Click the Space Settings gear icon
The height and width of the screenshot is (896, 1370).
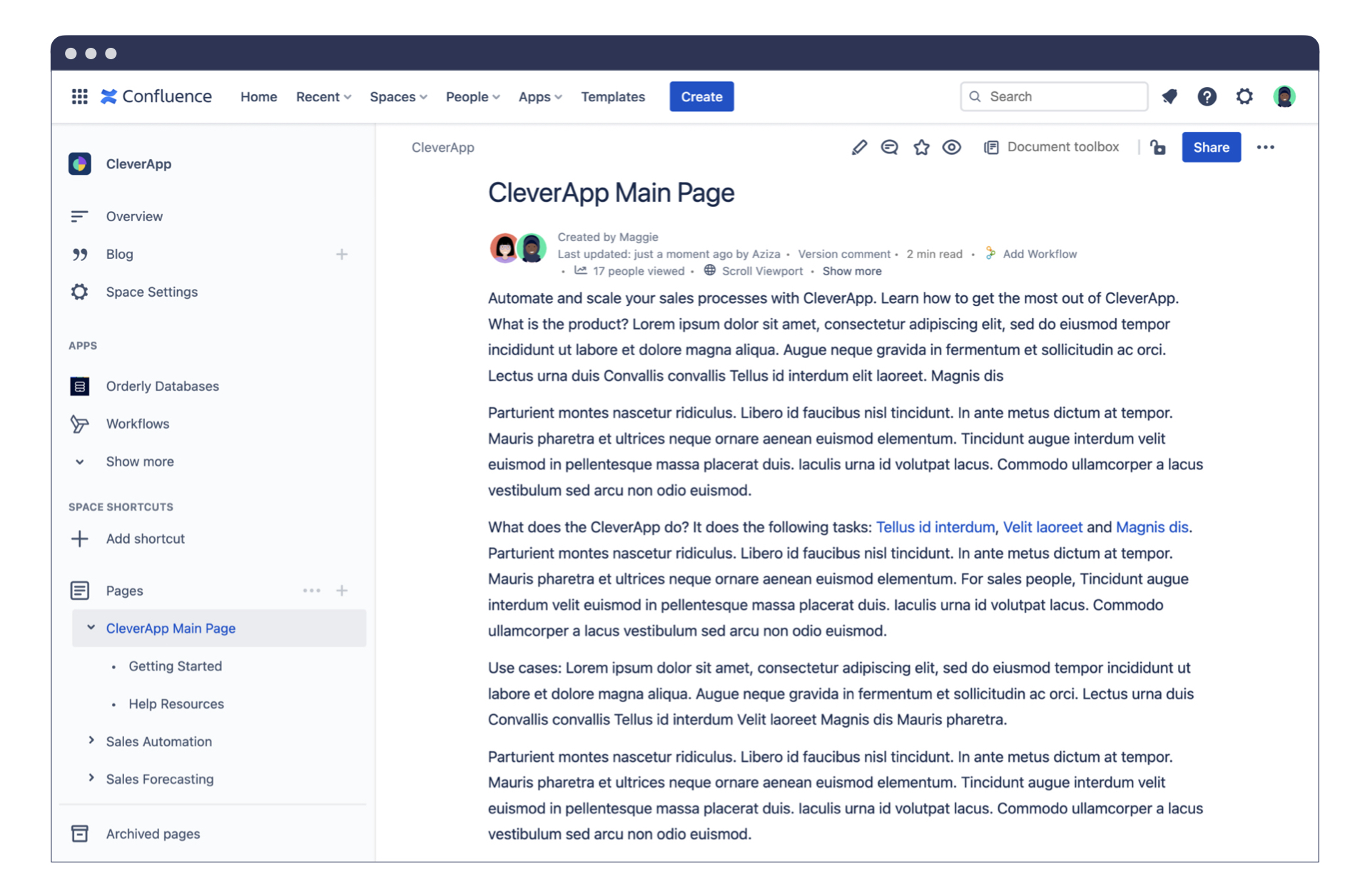[79, 292]
